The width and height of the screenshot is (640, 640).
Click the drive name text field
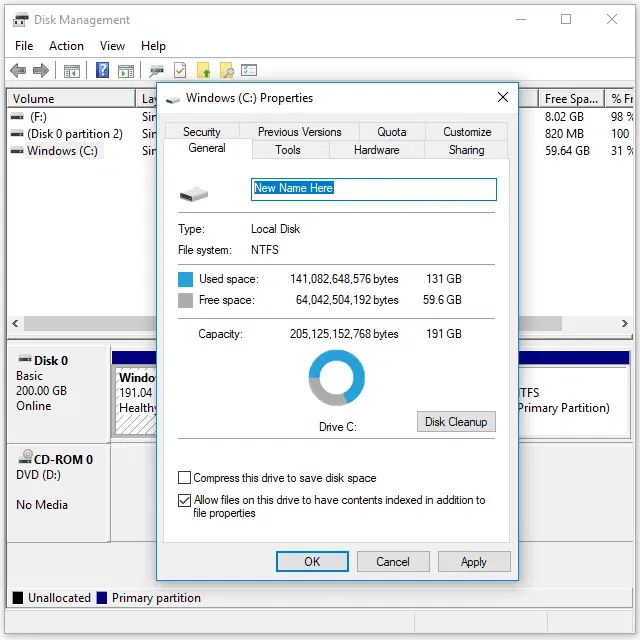(373, 189)
